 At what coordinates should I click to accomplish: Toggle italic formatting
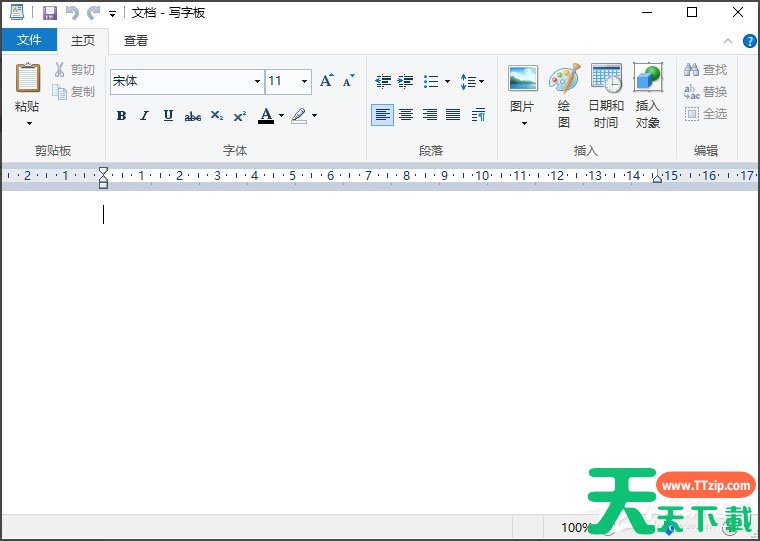tap(144, 116)
